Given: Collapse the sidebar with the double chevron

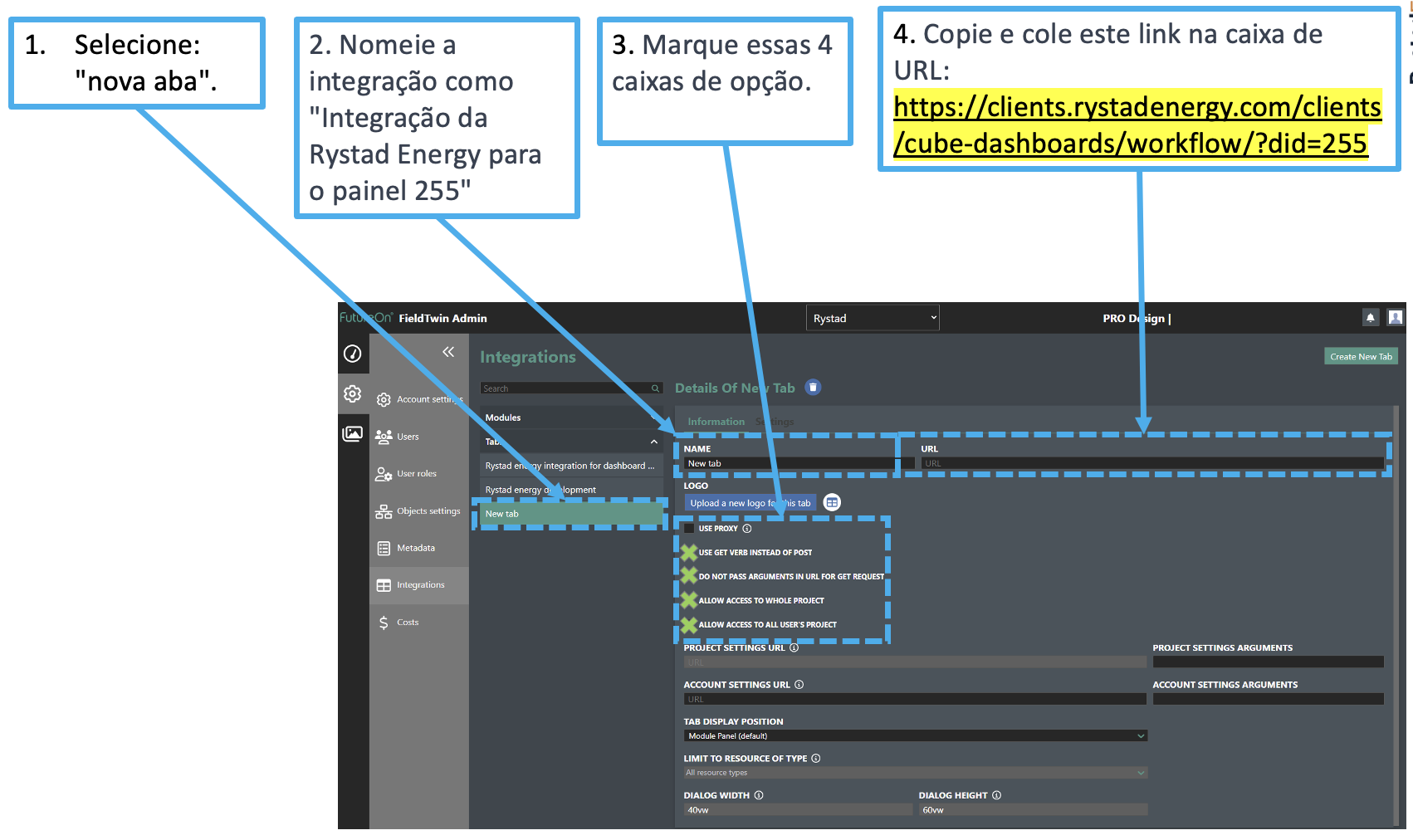Looking at the screenshot, I should coord(448,352).
